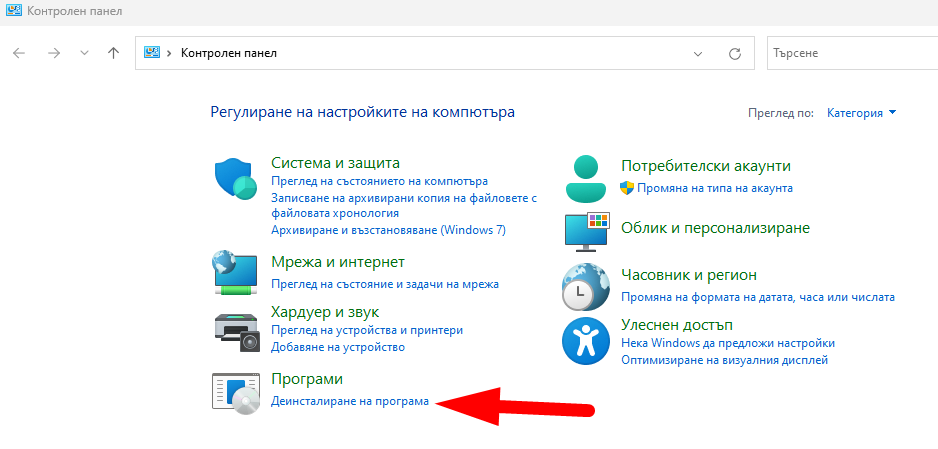Open the Програми disc icon
The width and height of the screenshot is (938, 449).
pos(236,393)
